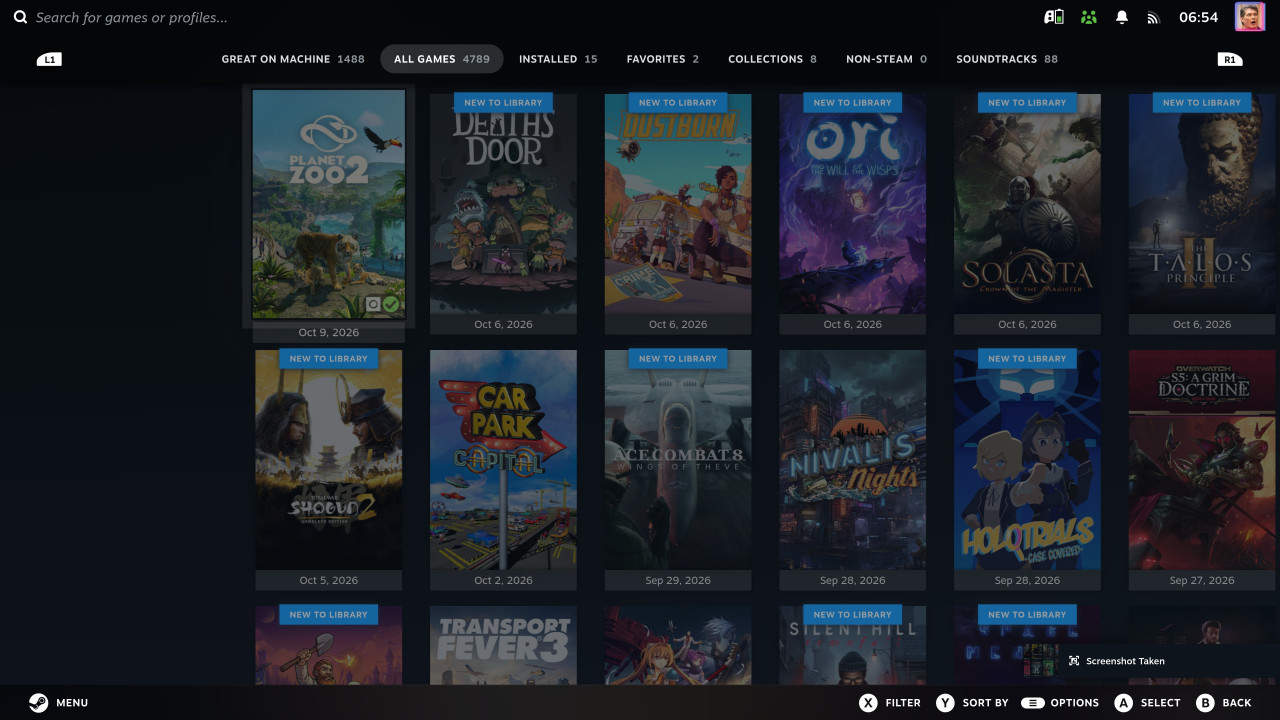
Task: Select the Shogun 2 game cover
Action: 329,460
